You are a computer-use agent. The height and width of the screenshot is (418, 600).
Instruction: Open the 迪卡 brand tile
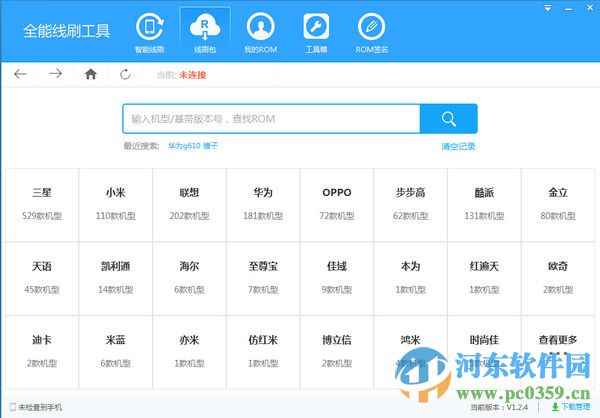pos(42,352)
